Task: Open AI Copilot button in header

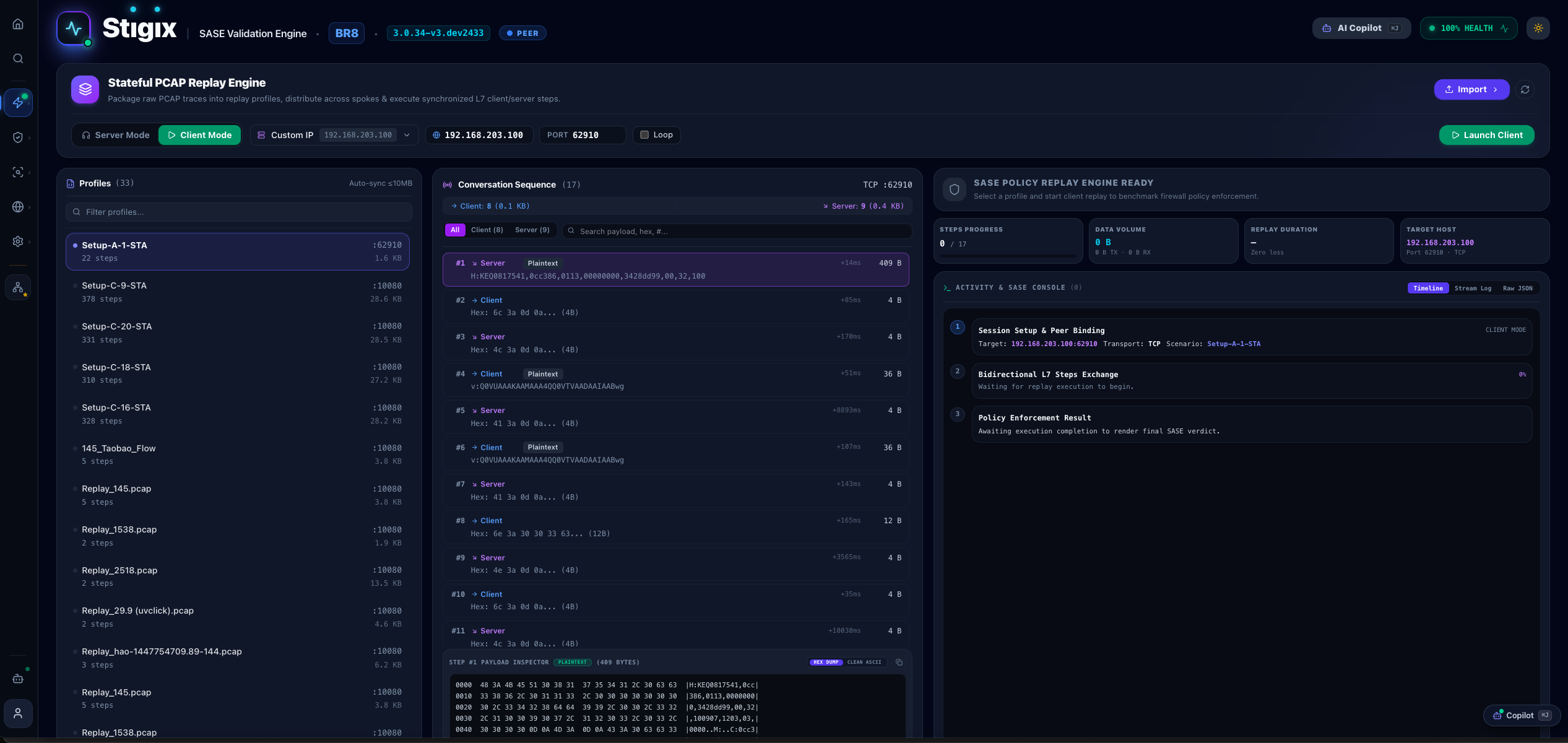Action: point(1361,28)
